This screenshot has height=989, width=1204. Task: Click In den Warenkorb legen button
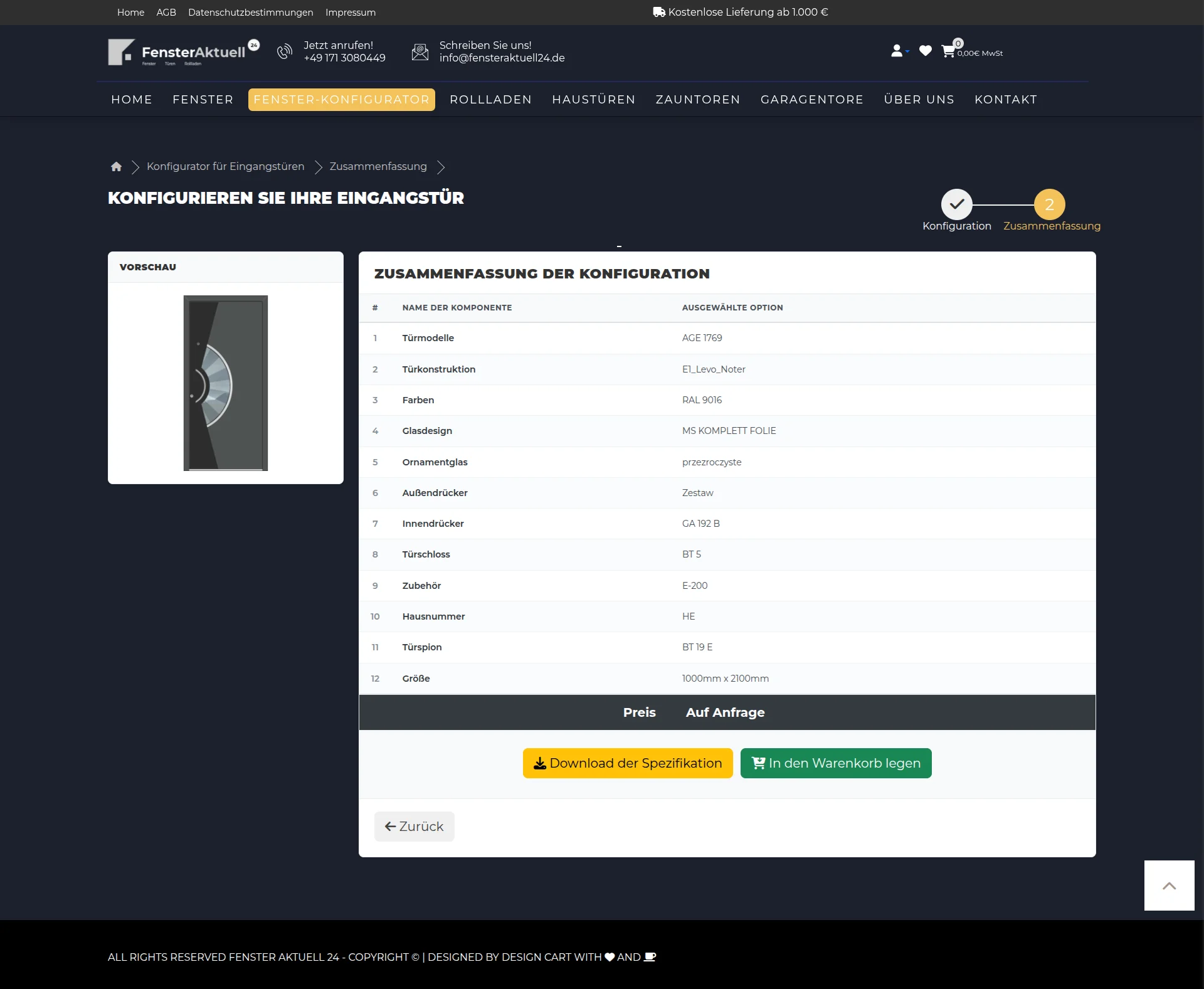836,763
